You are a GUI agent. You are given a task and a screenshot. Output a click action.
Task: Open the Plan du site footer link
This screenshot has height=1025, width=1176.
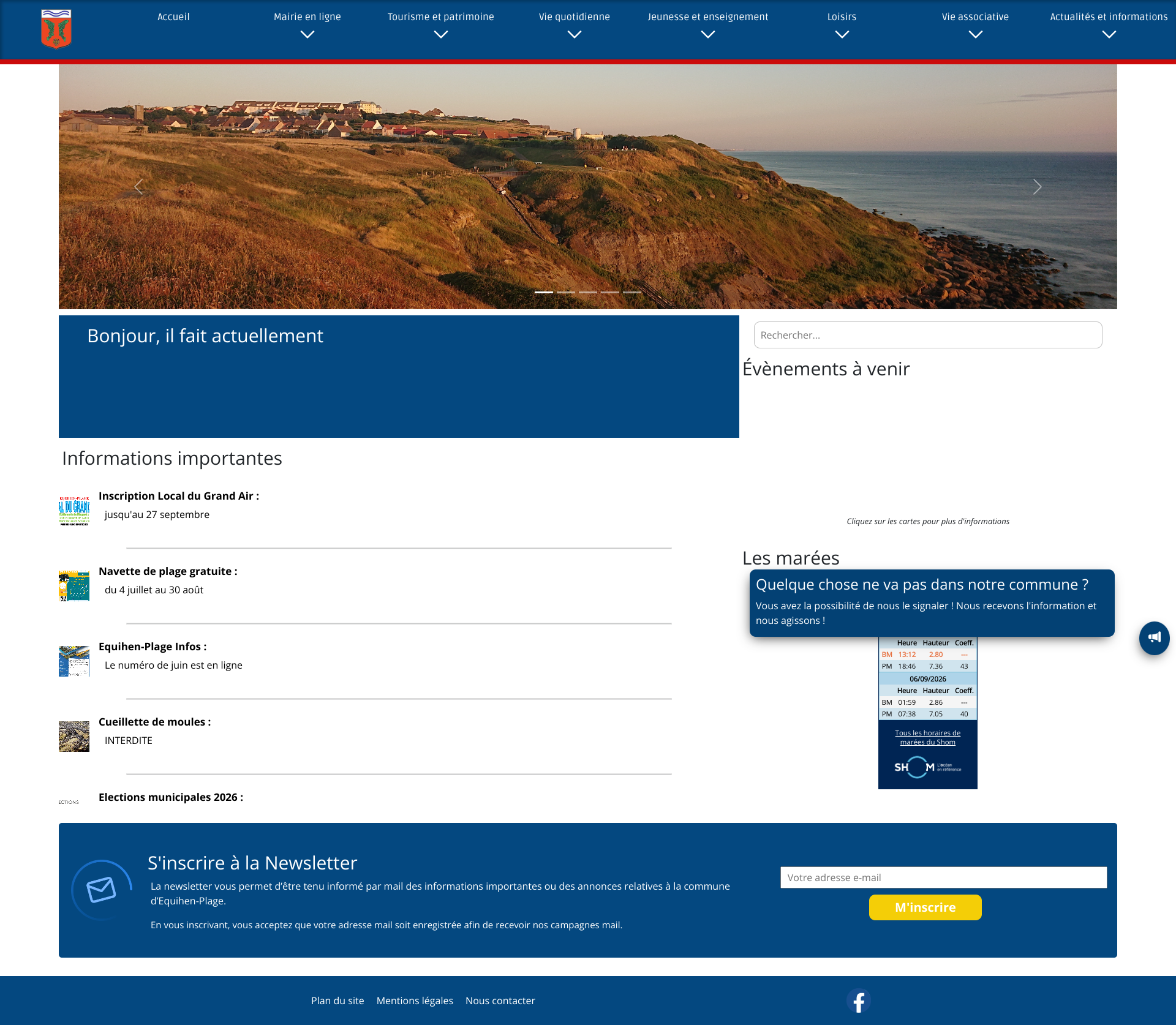click(337, 1001)
